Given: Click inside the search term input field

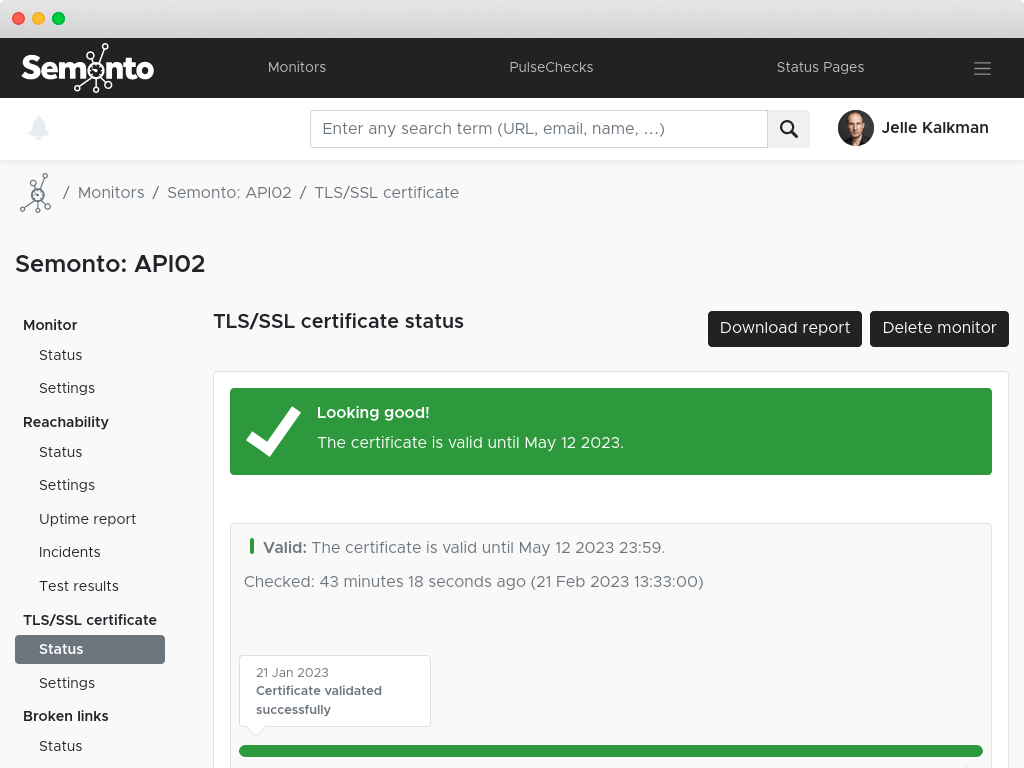Looking at the screenshot, I should click(x=539, y=128).
